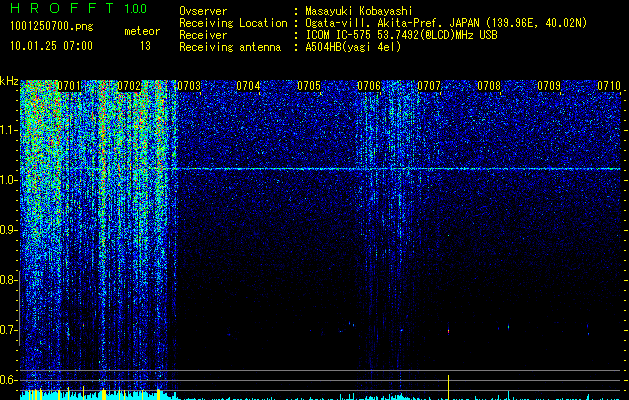Screen dimensions: 629x400
Task: Click the tall yellow meteor spike after 0707
Action: click(448, 386)
